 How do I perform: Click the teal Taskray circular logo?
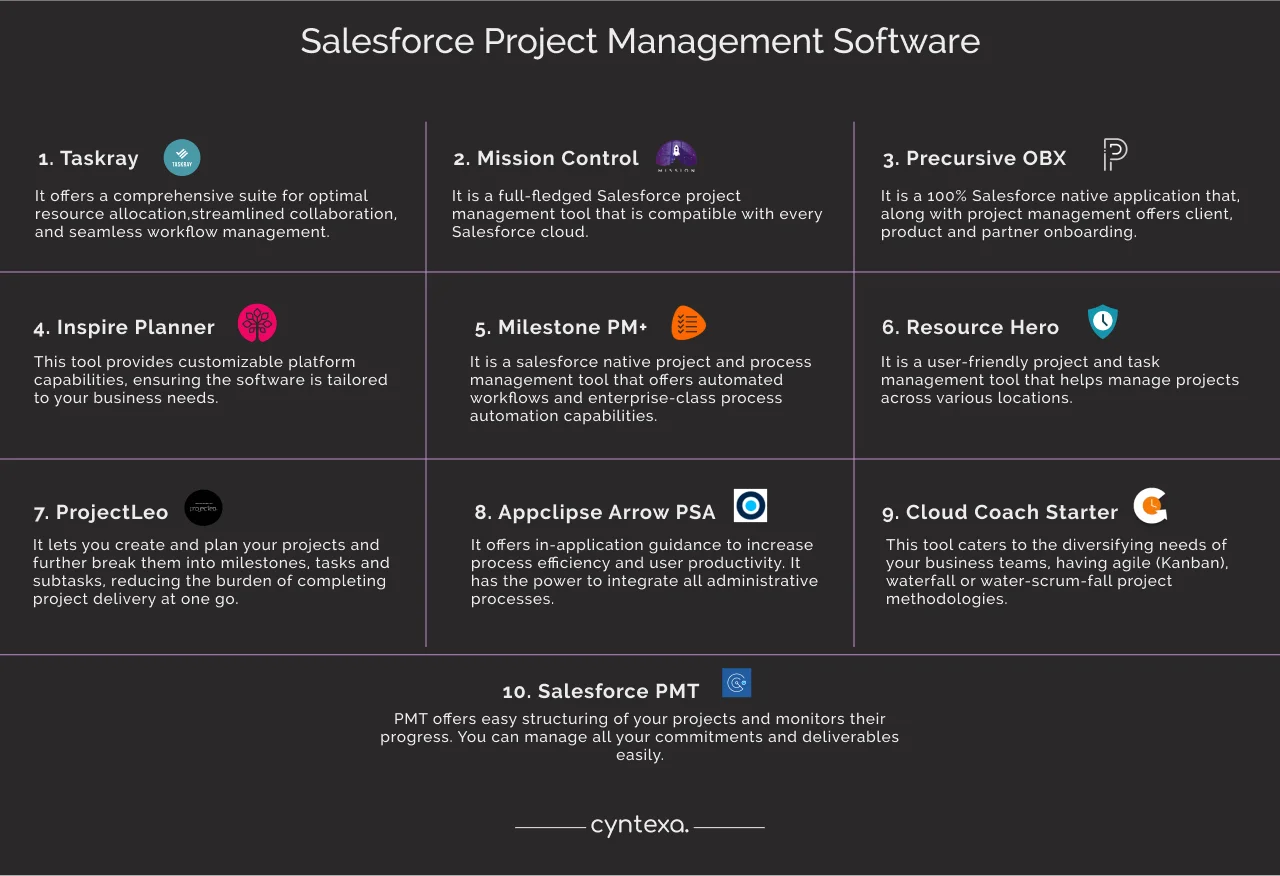pos(181,157)
